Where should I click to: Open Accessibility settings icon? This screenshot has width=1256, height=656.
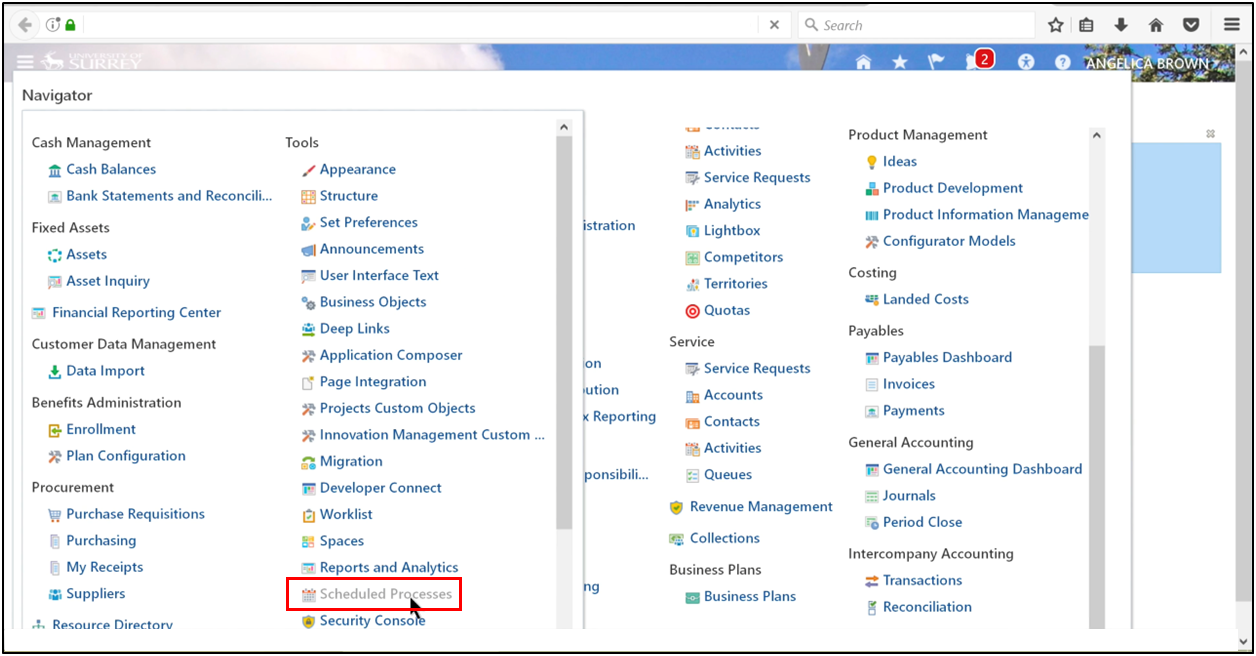(1025, 62)
